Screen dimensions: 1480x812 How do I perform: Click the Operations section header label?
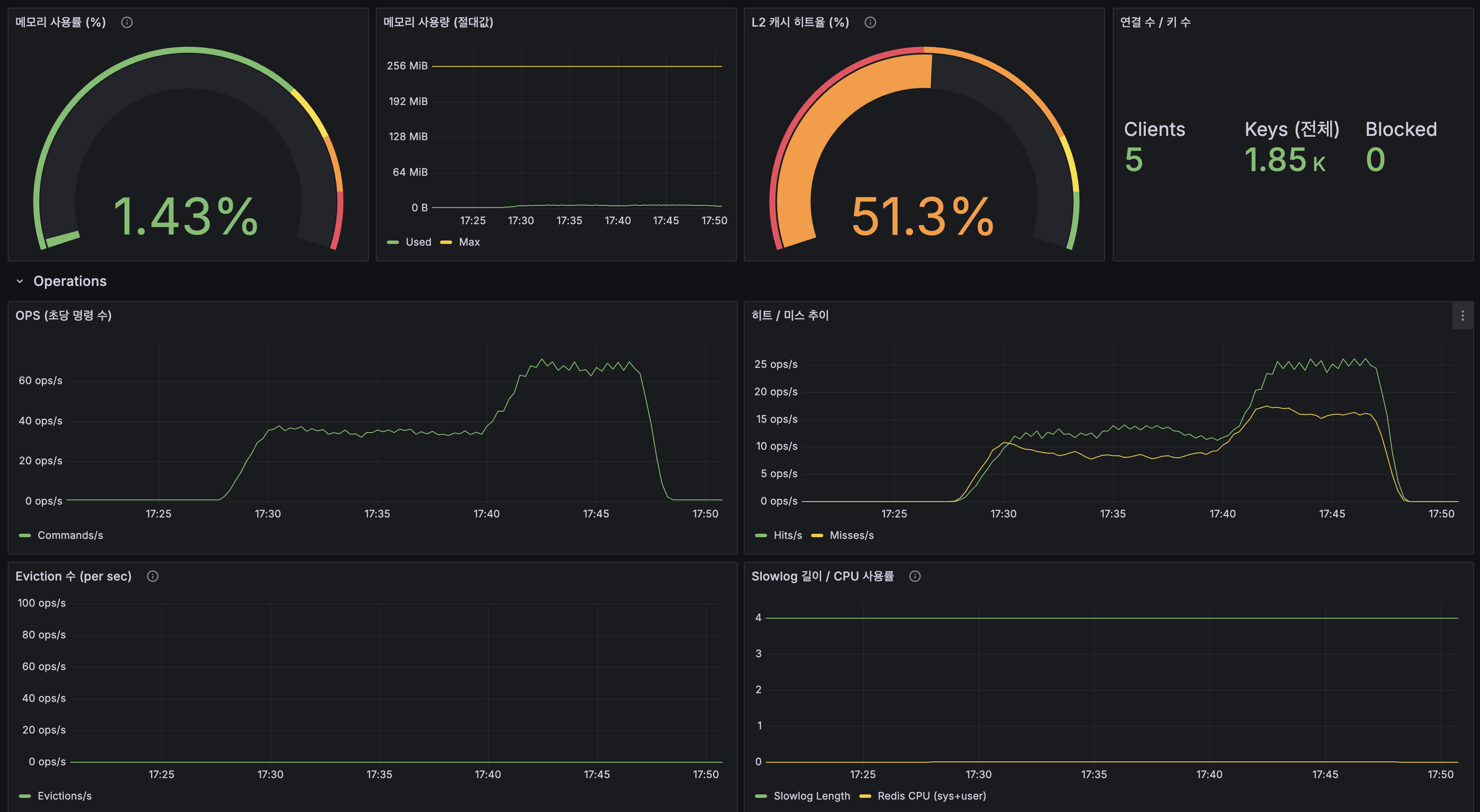pyautogui.click(x=70, y=281)
